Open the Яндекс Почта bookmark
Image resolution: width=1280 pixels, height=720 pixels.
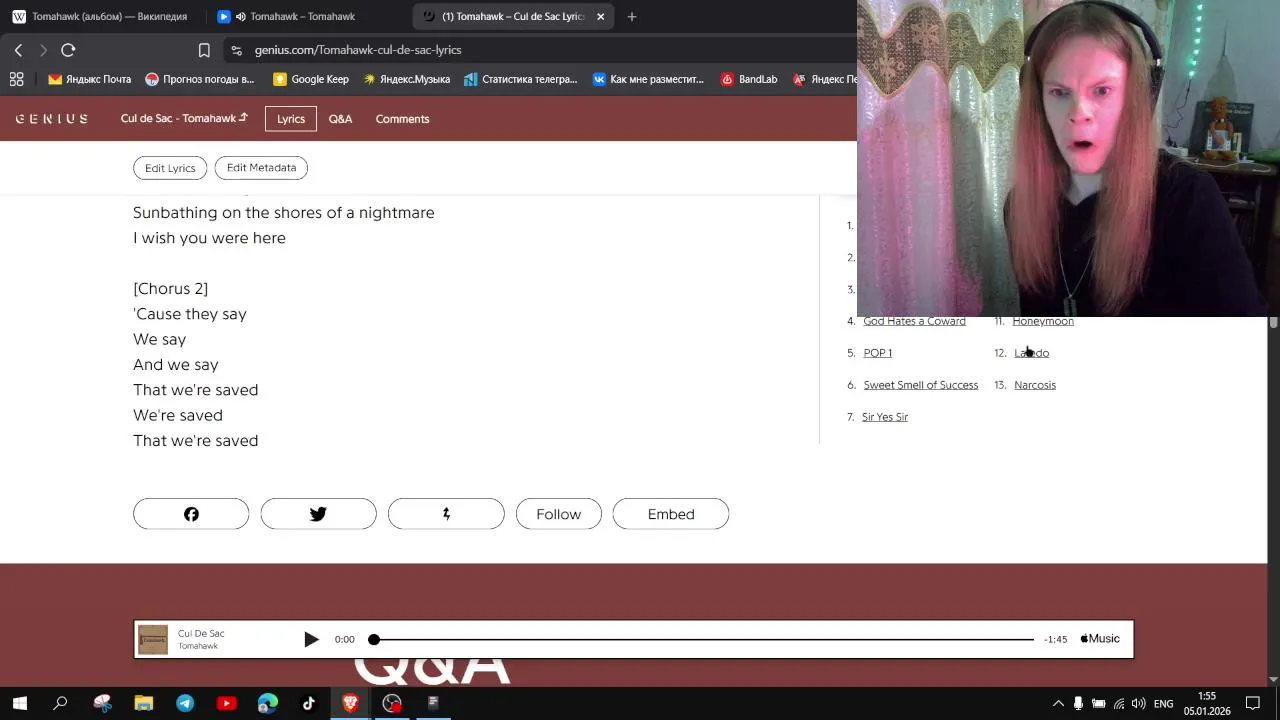tap(90, 79)
